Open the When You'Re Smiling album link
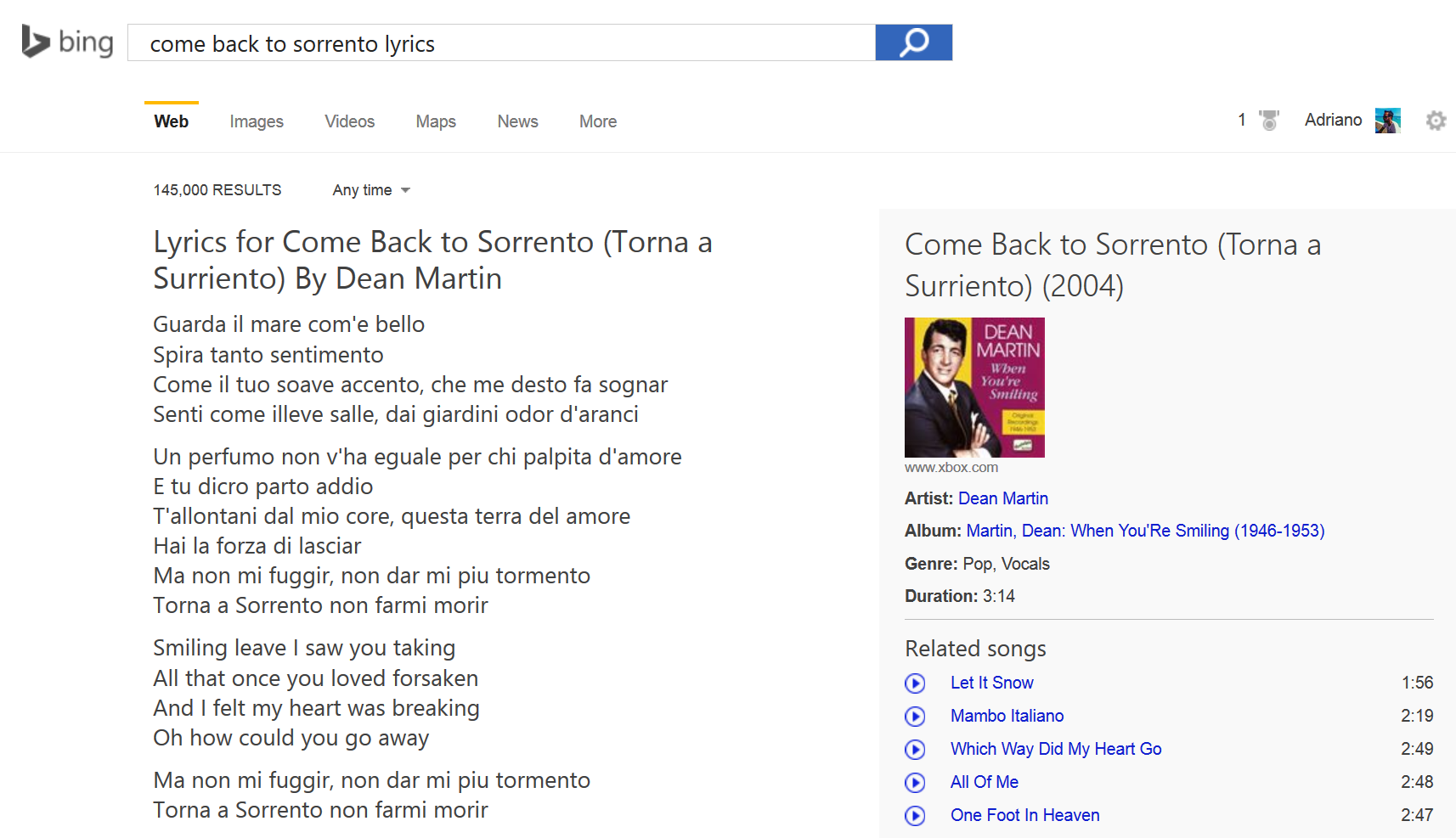The image size is (1456, 838). [x=1145, y=531]
